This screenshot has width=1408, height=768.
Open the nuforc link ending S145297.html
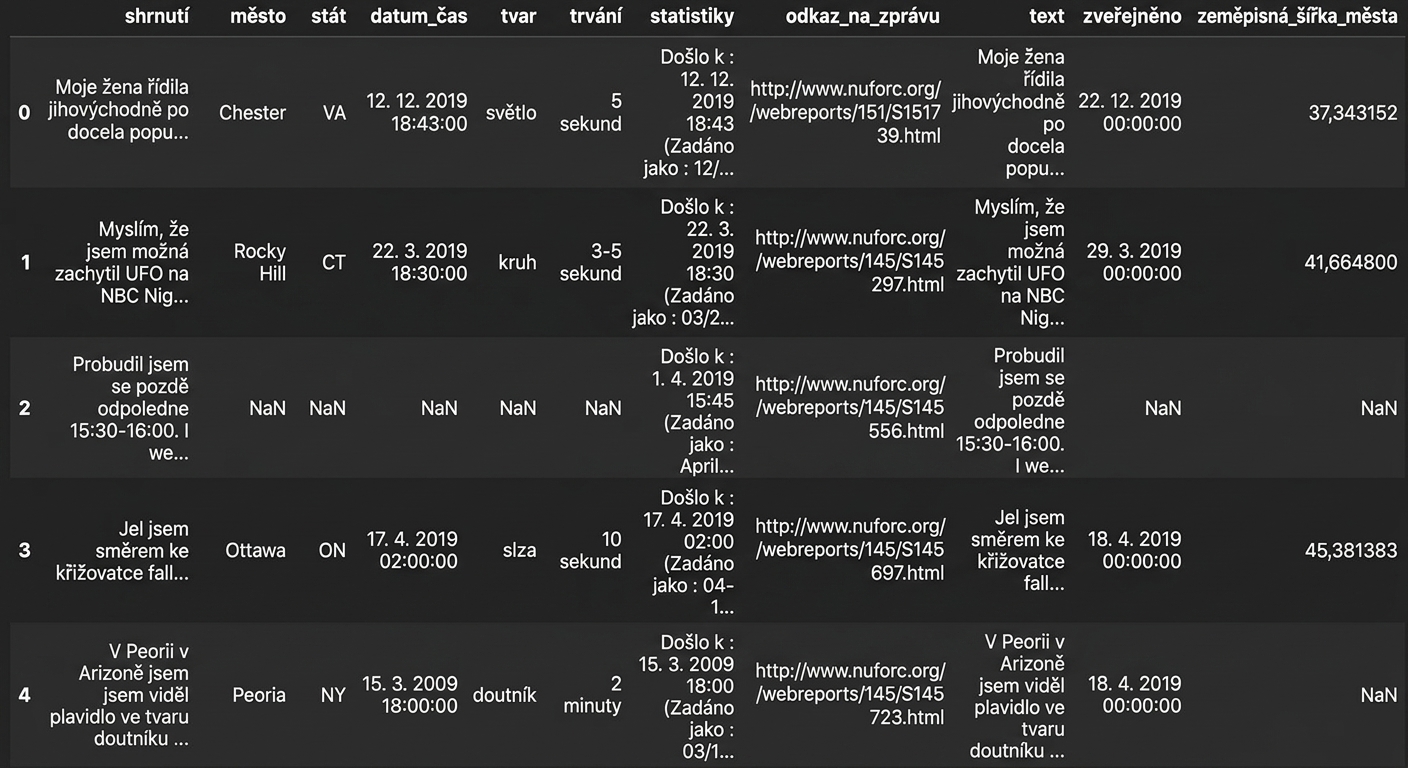point(849,261)
